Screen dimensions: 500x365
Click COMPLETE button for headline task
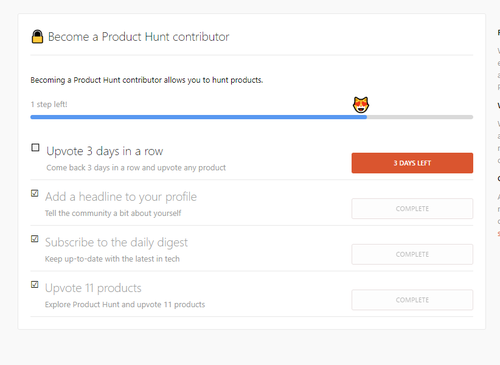(x=412, y=209)
